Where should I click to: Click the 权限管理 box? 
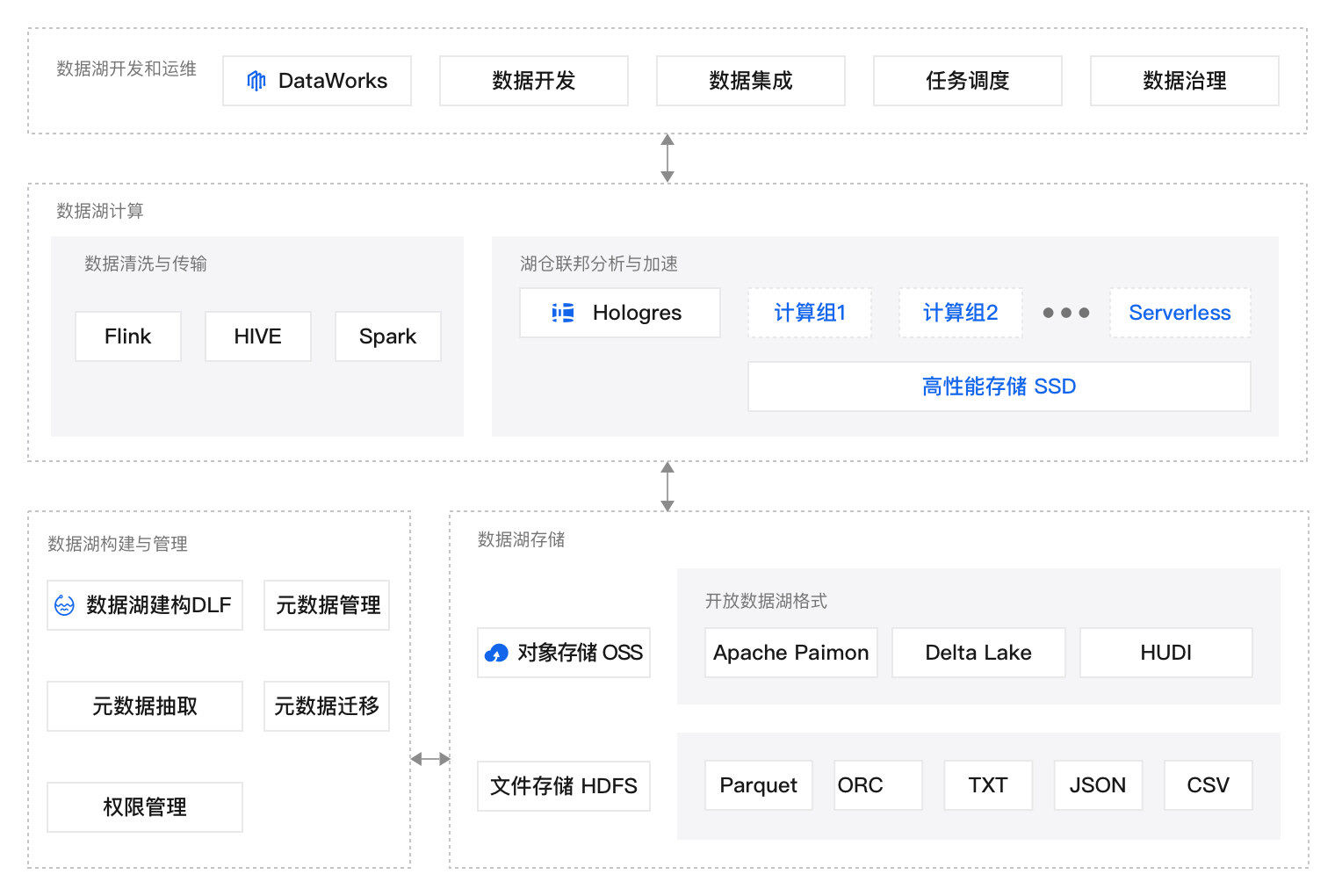point(145,807)
